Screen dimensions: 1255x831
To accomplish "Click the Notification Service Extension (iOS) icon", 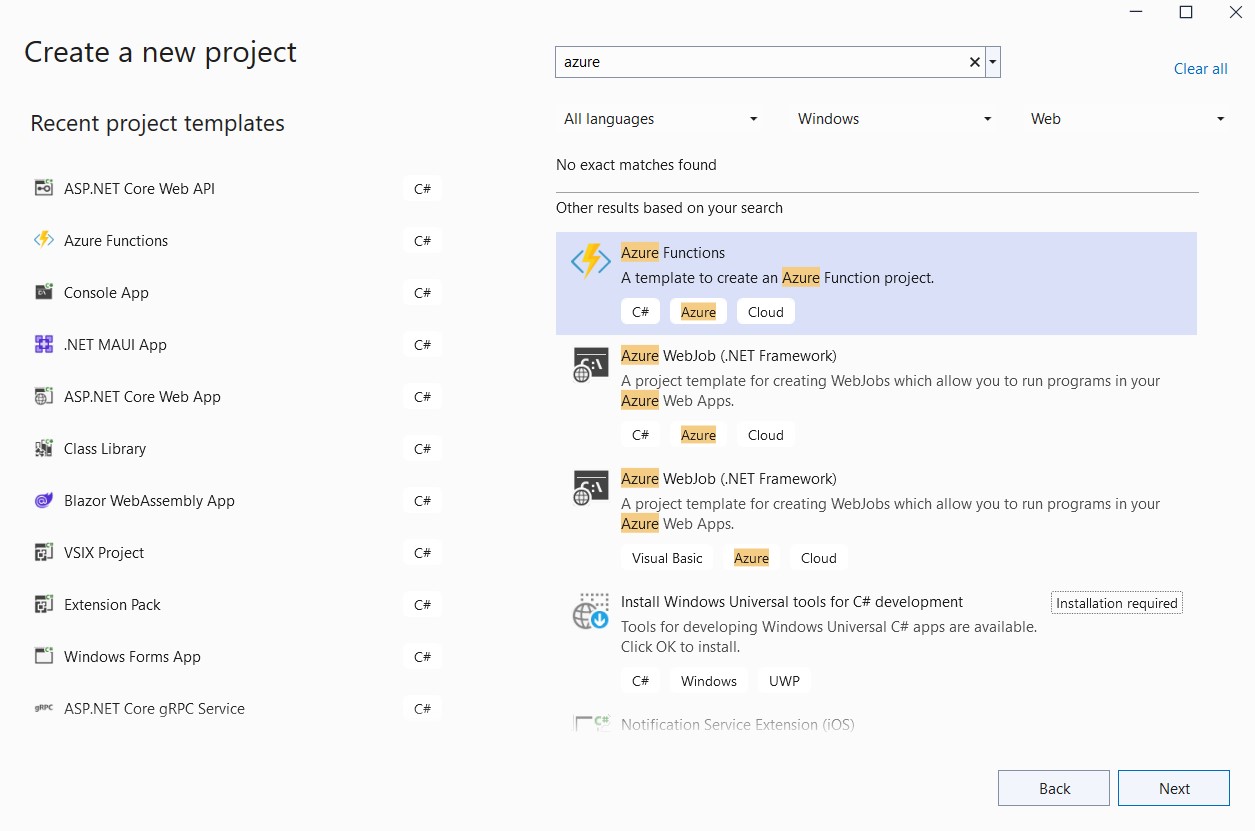I will [591, 722].
